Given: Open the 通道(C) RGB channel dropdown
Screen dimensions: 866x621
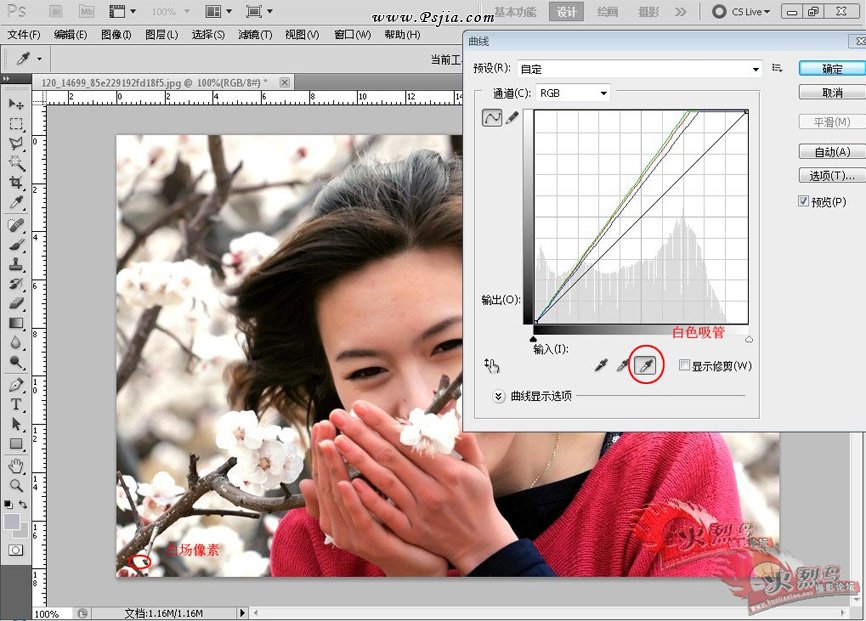Looking at the screenshot, I should click(573, 93).
